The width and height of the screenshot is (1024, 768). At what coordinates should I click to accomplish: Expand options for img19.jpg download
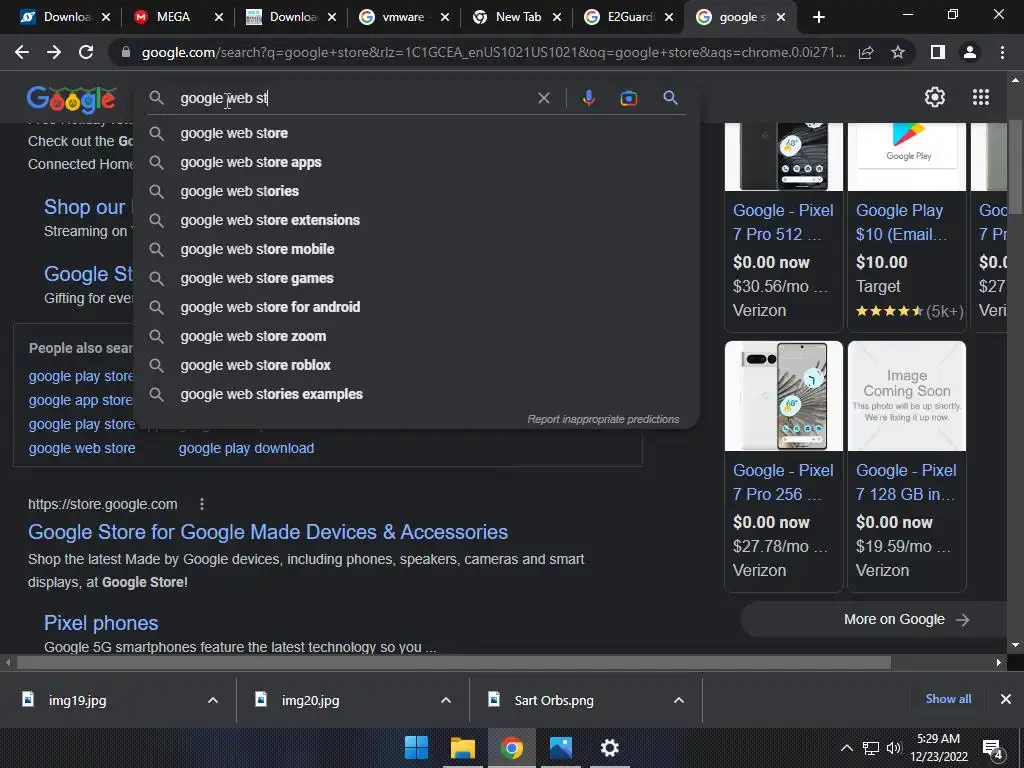[212, 700]
